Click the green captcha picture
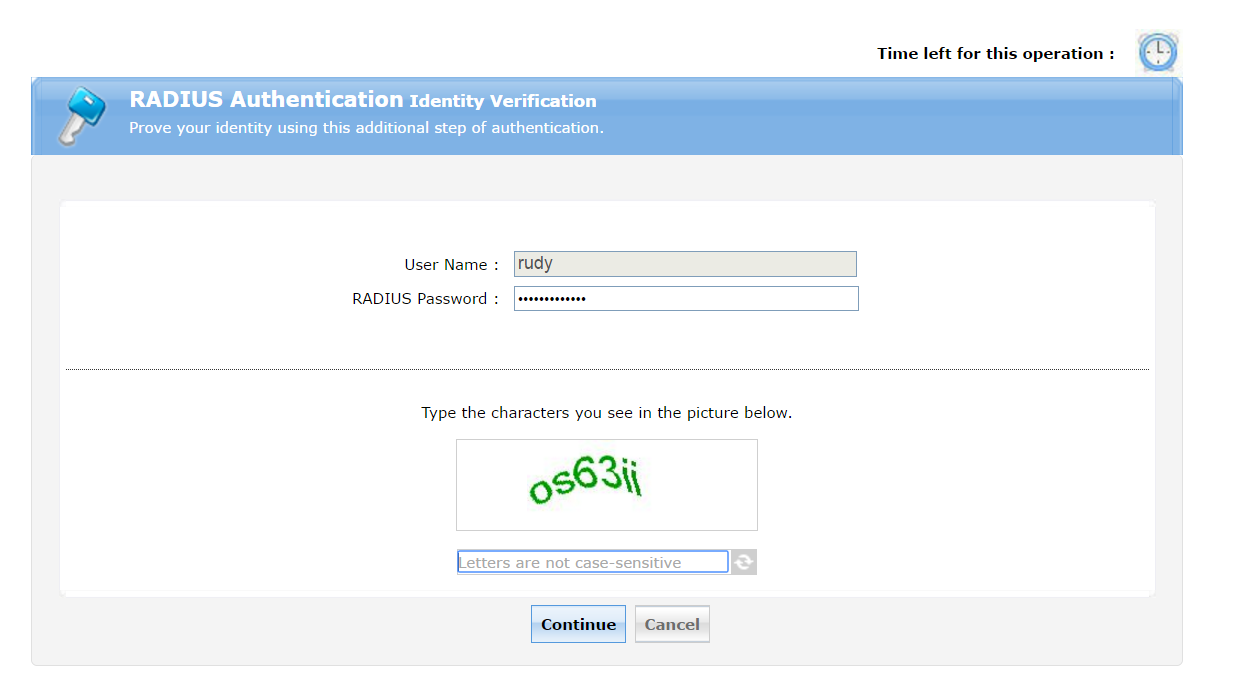This screenshot has width=1249, height=687. [606, 485]
